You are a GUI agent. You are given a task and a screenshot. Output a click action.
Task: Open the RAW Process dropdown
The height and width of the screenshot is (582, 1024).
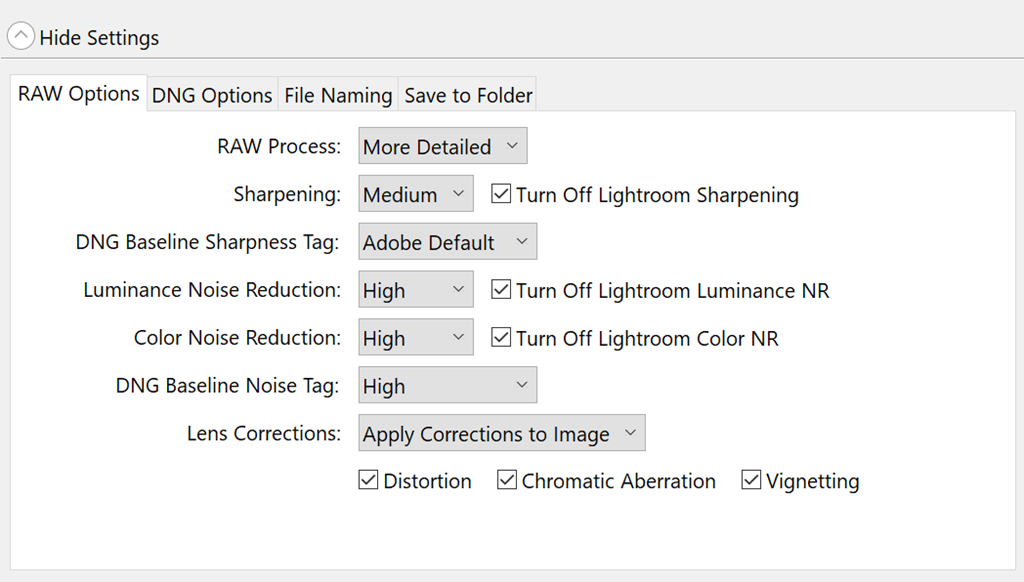[x=442, y=146]
